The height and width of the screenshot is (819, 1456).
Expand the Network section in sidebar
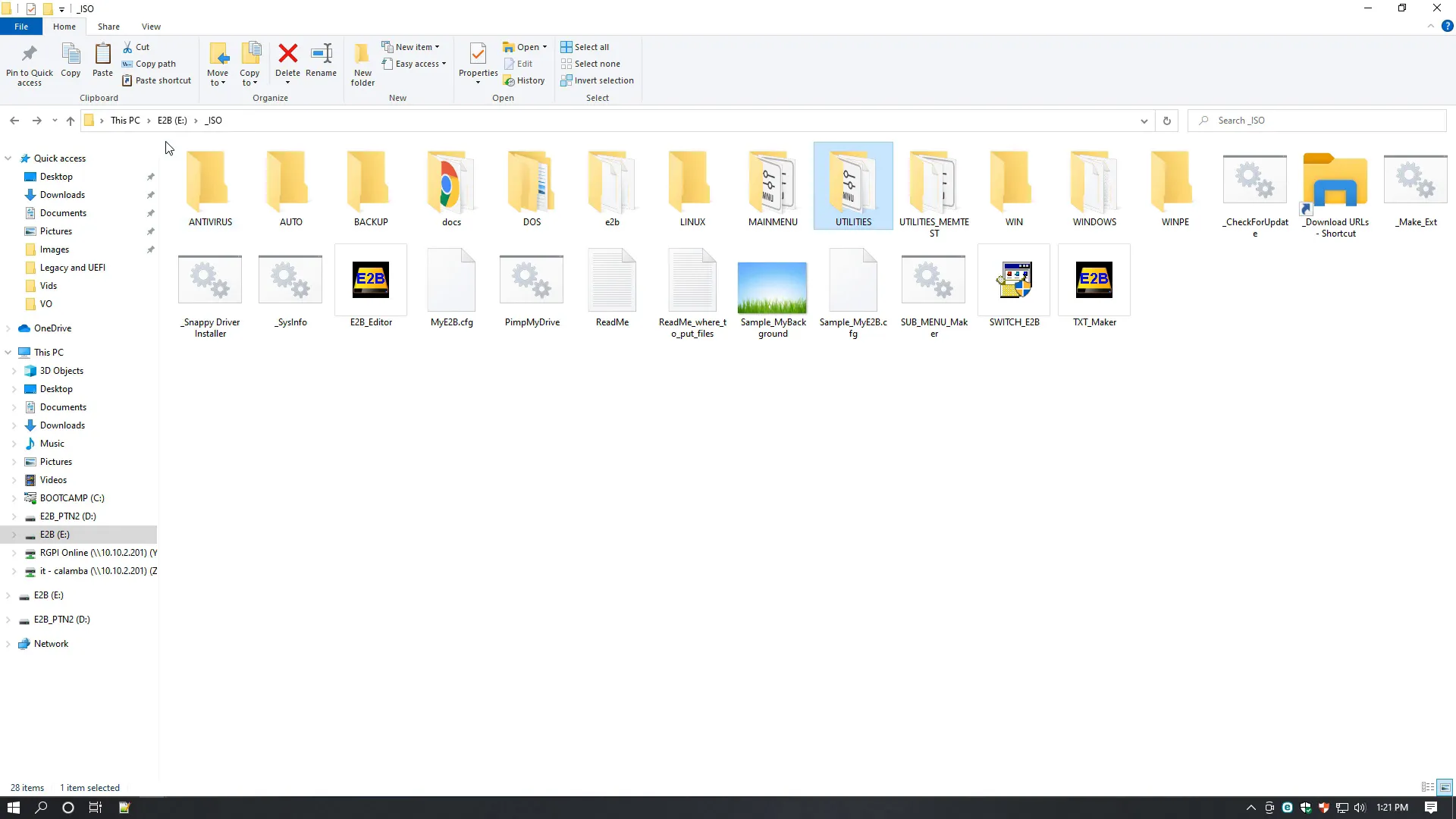click(x=8, y=643)
